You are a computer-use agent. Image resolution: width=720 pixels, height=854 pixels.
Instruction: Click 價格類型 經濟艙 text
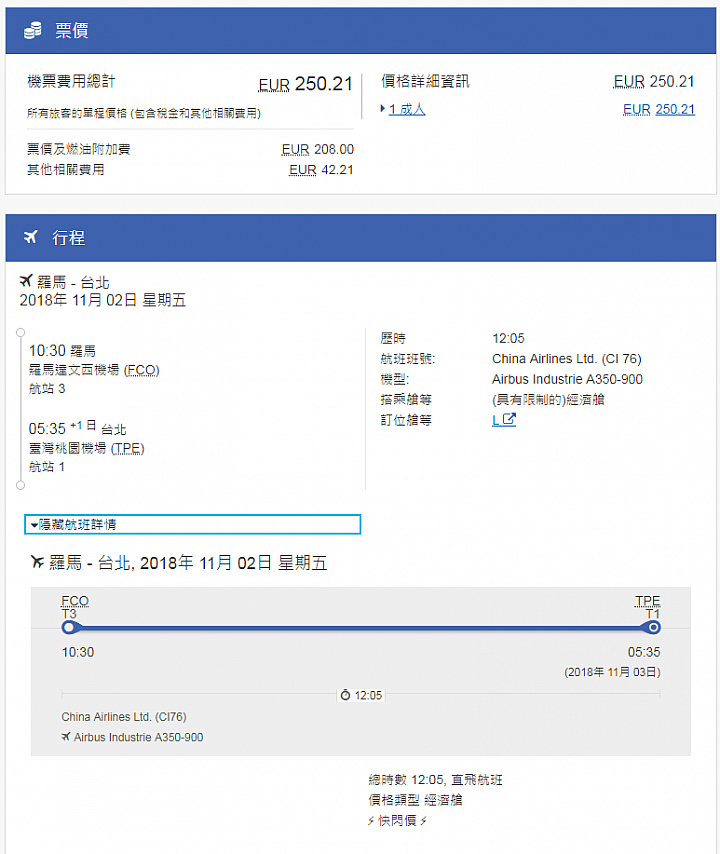[415, 800]
